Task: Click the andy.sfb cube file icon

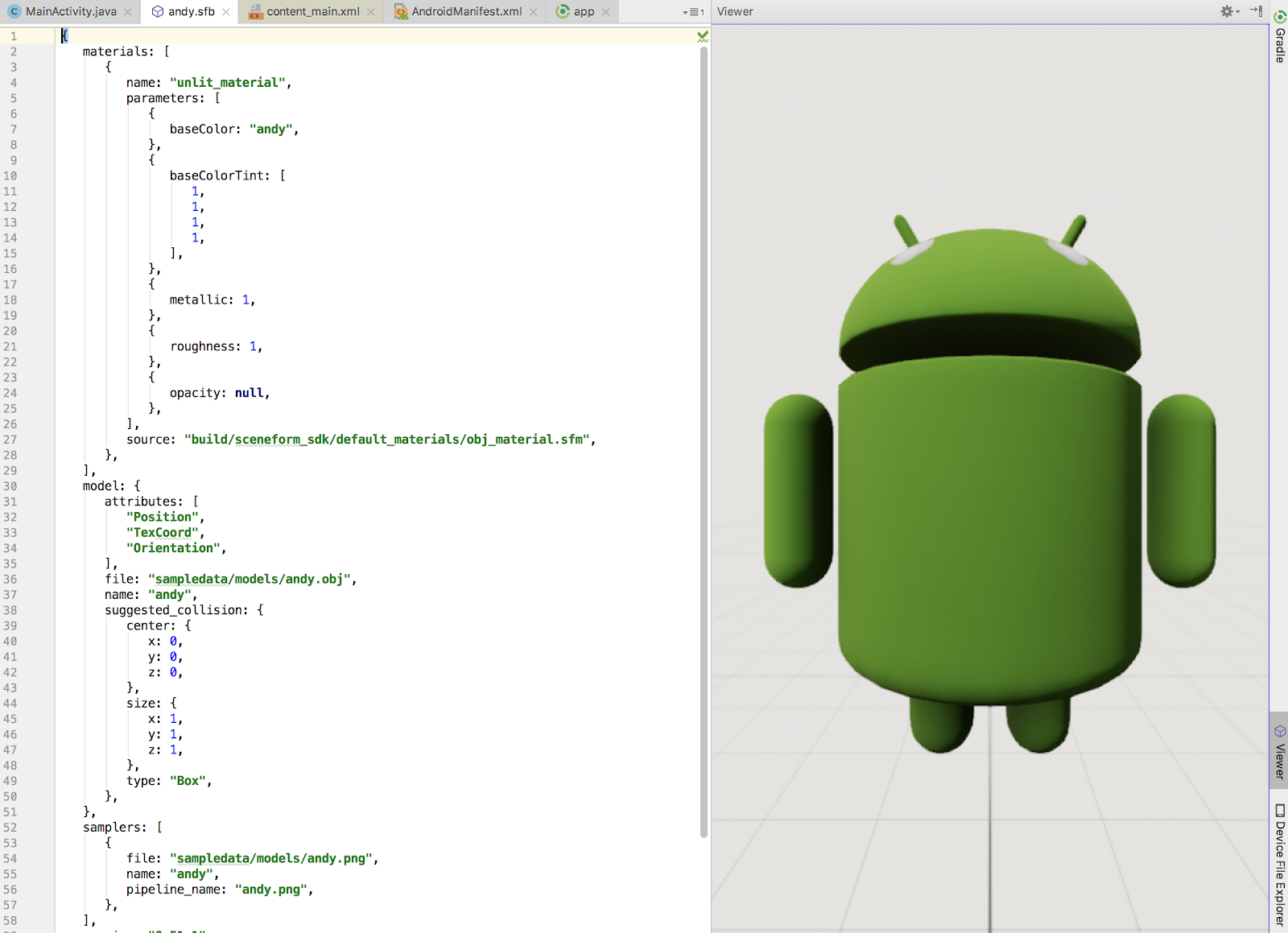Action: pyautogui.click(x=158, y=11)
